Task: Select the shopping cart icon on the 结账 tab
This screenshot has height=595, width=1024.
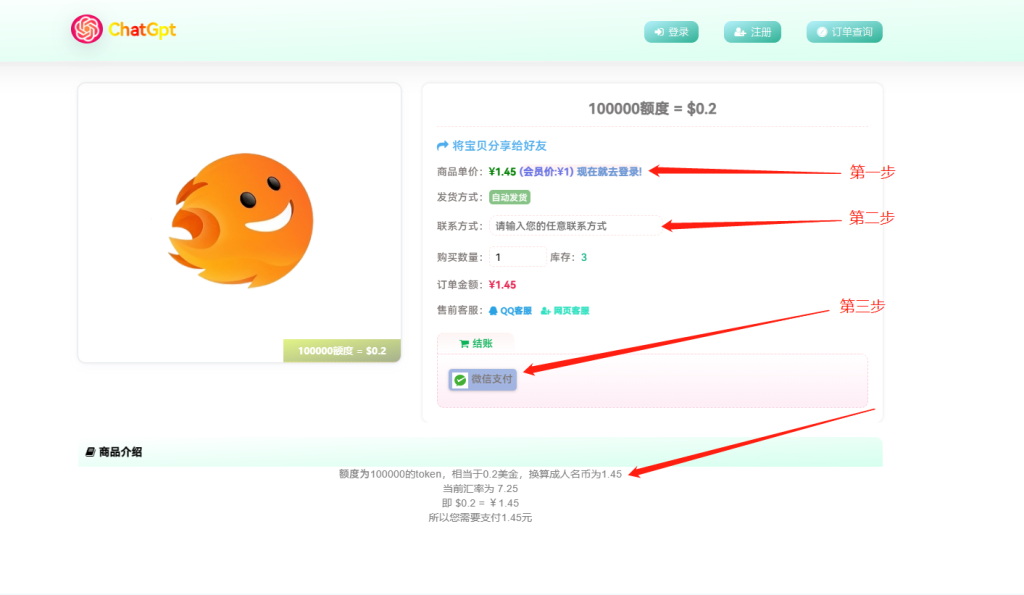Action: tap(463, 343)
